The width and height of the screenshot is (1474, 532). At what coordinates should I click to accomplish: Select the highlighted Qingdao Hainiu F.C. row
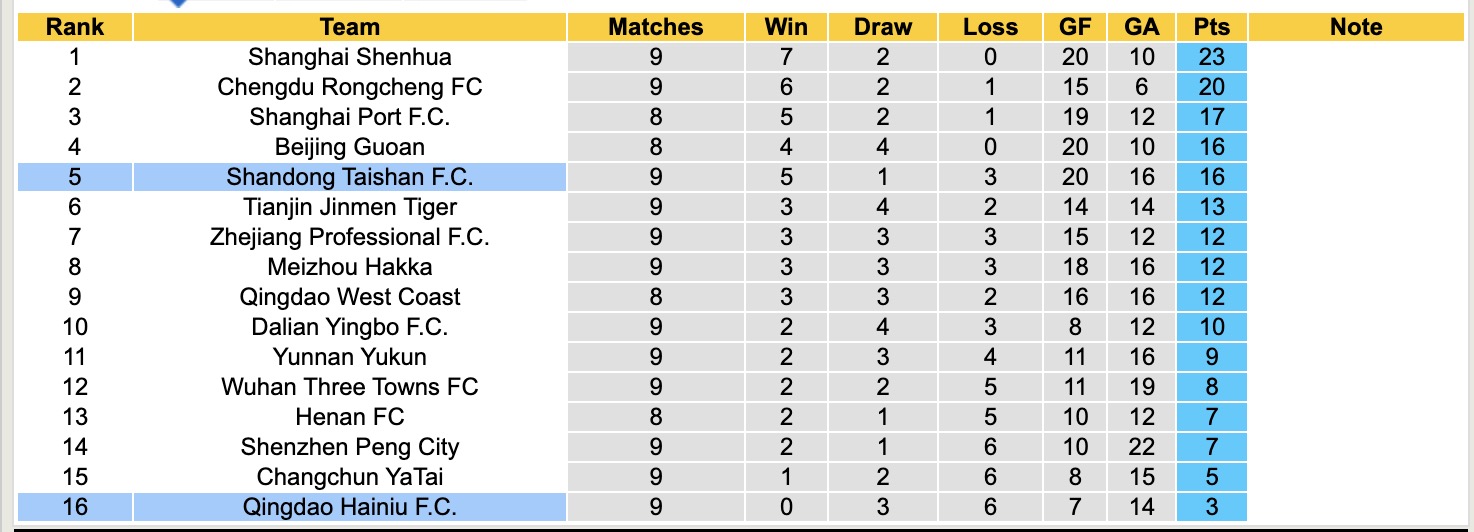[x=350, y=507]
